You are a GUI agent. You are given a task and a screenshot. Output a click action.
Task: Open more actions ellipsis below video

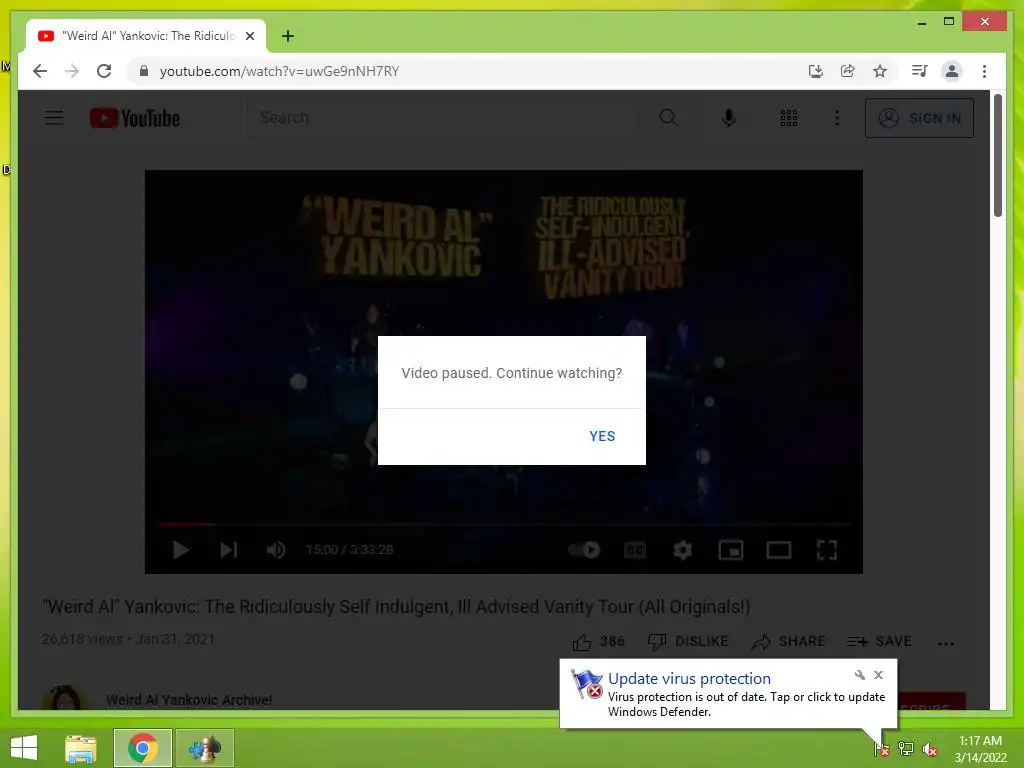pos(945,643)
